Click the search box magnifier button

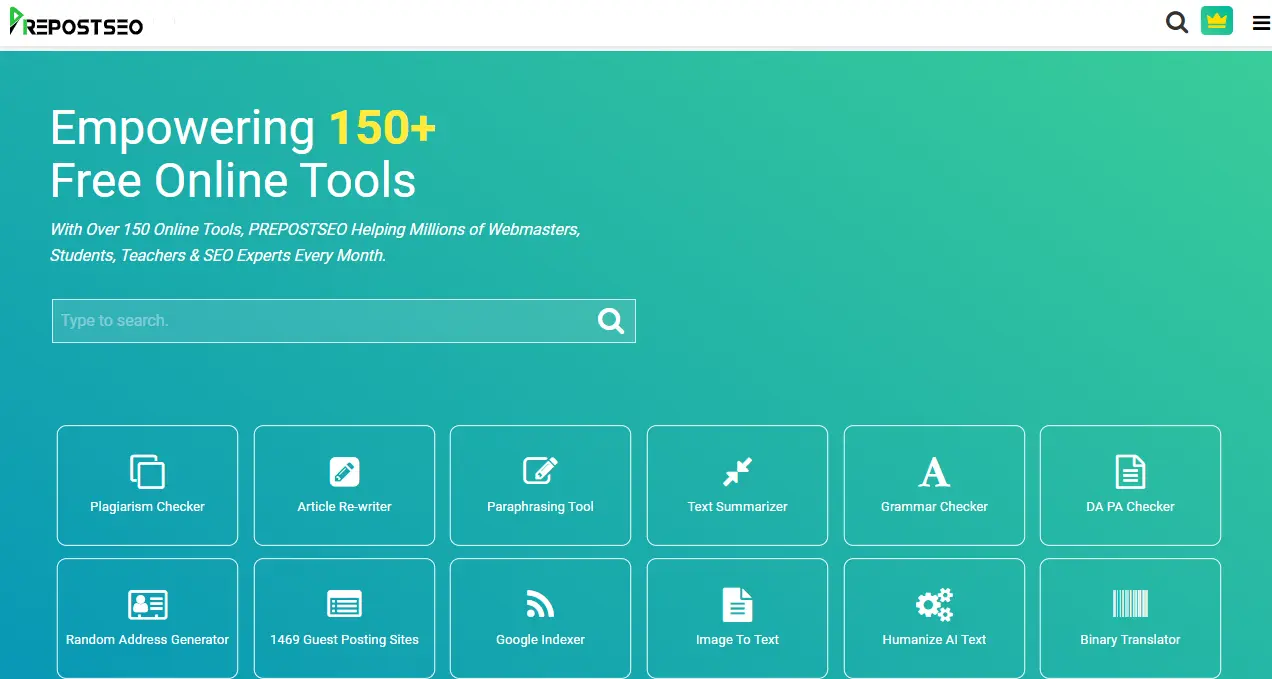611,321
